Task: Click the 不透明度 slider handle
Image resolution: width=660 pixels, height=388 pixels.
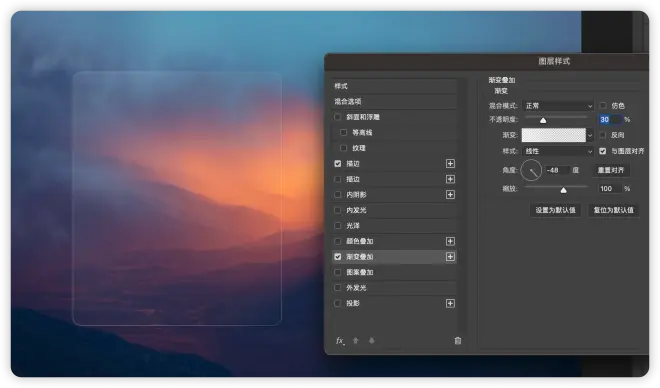Action: click(x=543, y=120)
